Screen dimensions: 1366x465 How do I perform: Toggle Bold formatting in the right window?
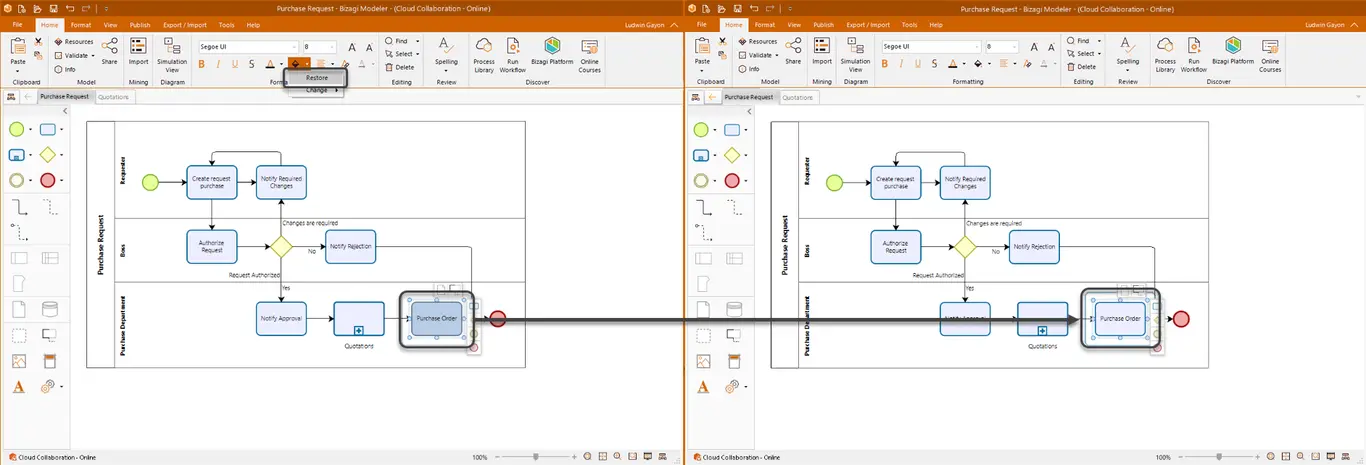coord(884,64)
